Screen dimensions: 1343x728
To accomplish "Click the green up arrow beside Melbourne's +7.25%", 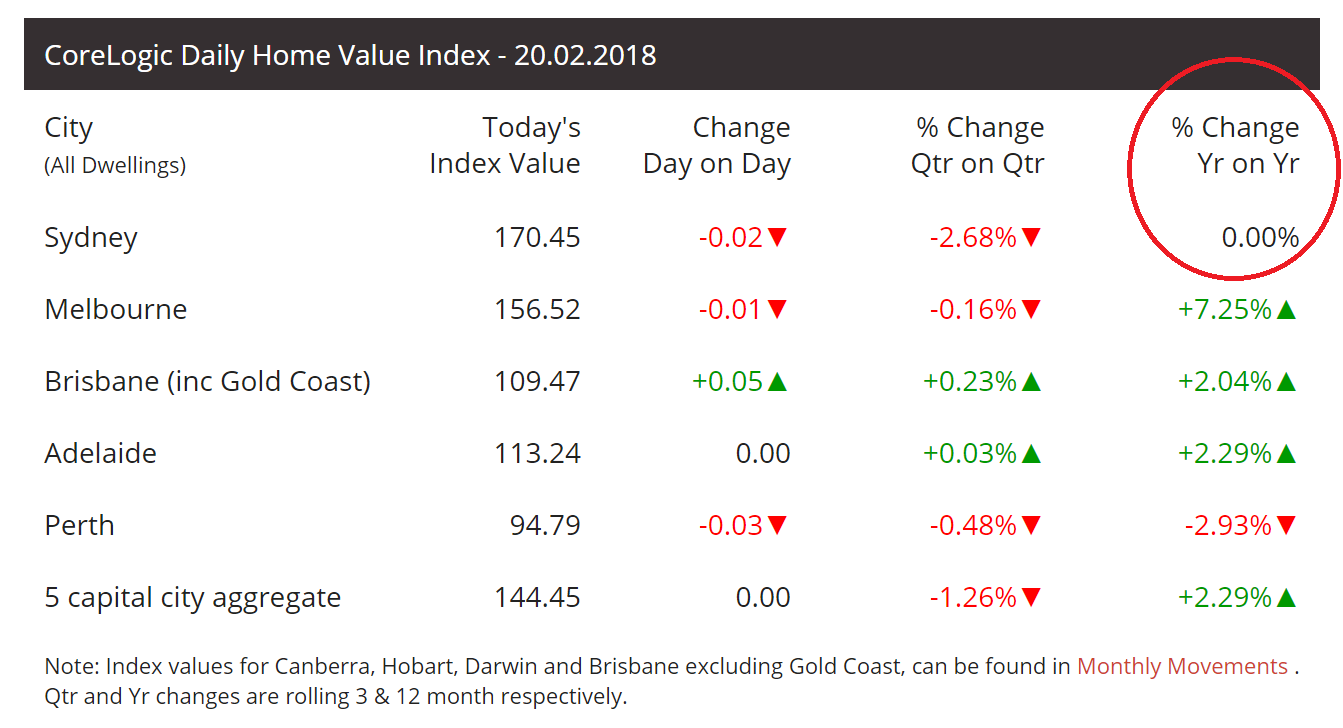I will (x=1286, y=310).
